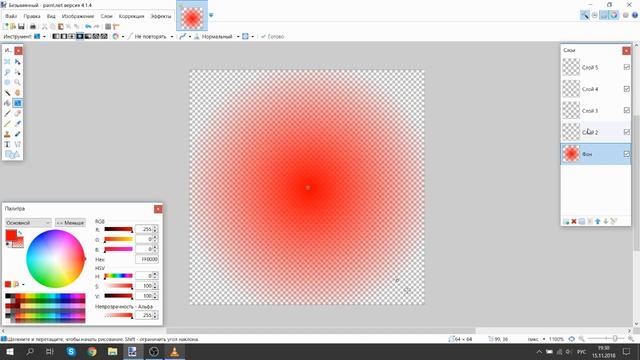Click the zoom slider in status bar
Image resolution: width=640 pixels, height=360 pixels.
(x=606, y=339)
